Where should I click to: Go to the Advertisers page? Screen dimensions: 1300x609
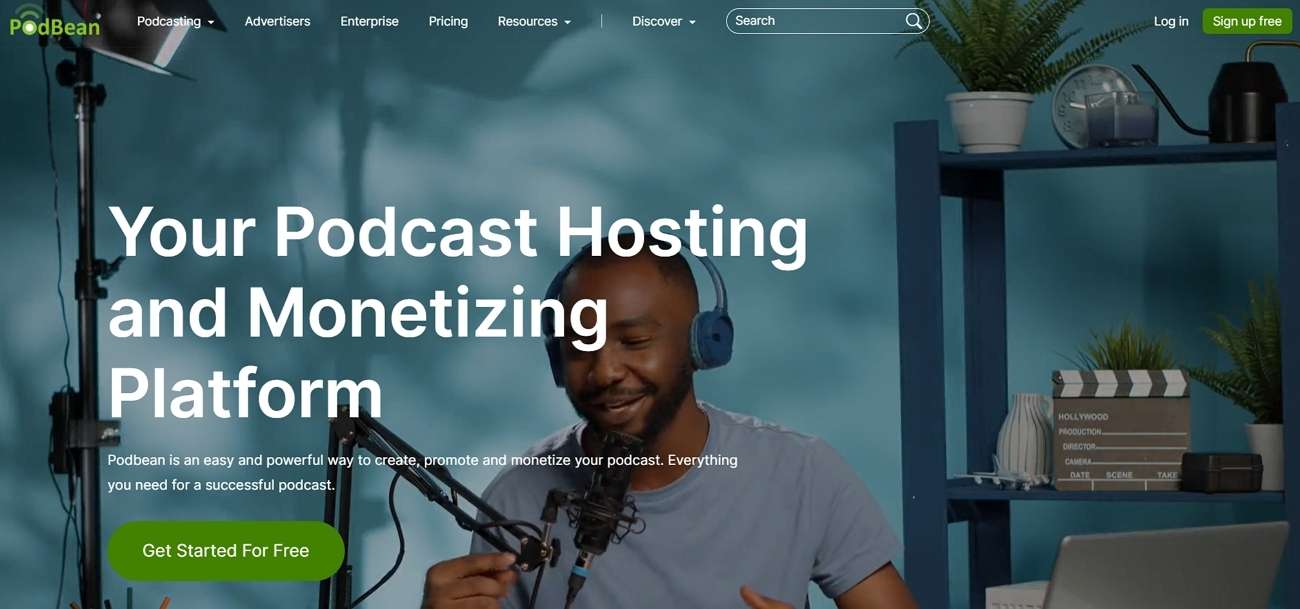point(278,21)
